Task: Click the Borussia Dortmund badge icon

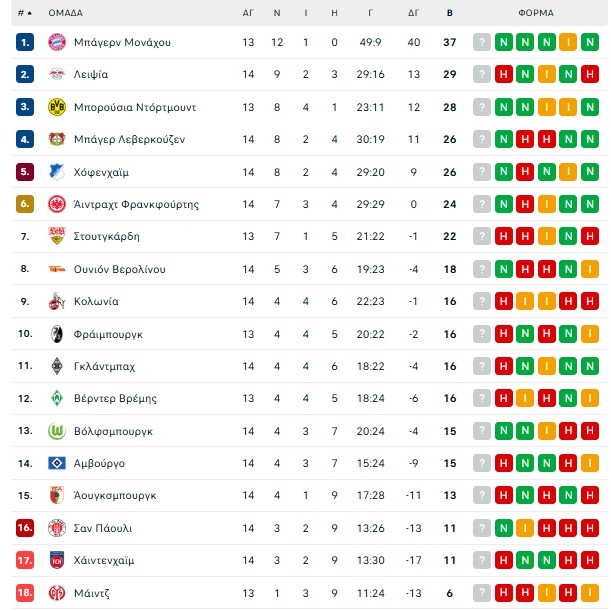Action: pyautogui.click(x=56, y=107)
